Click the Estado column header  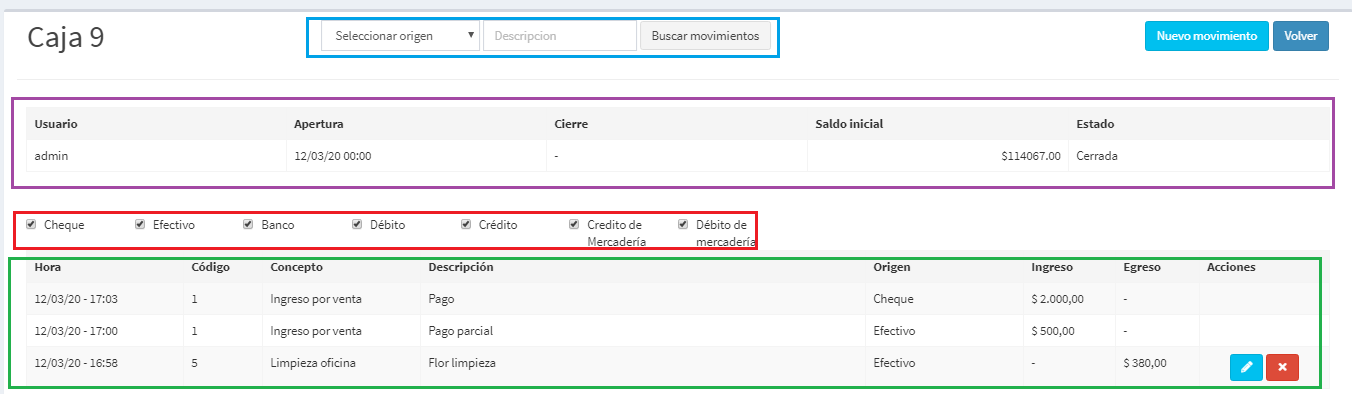pyautogui.click(x=1095, y=124)
